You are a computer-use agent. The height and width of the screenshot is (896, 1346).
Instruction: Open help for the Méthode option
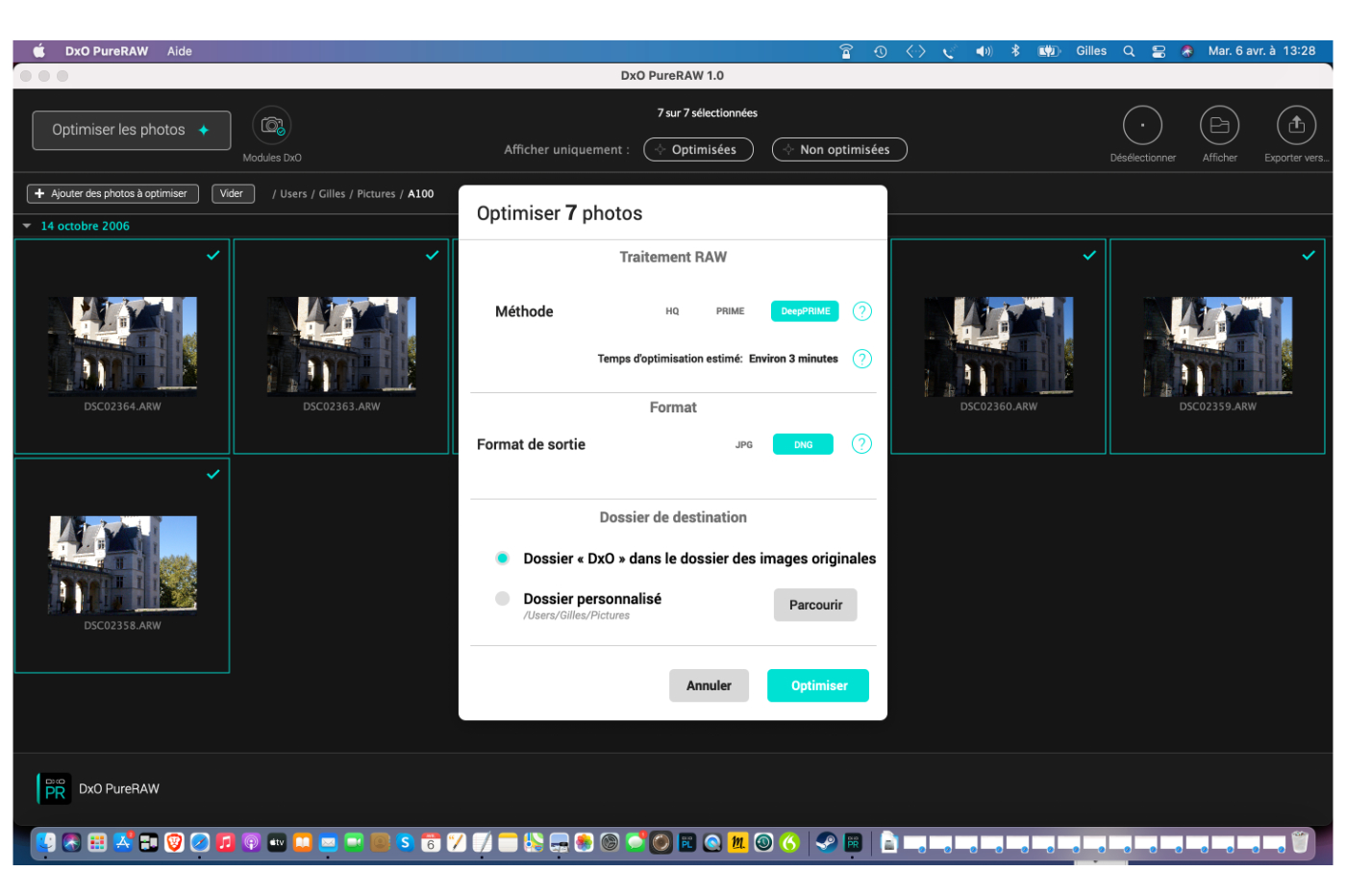pyautogui.click(x=862, y=311)
